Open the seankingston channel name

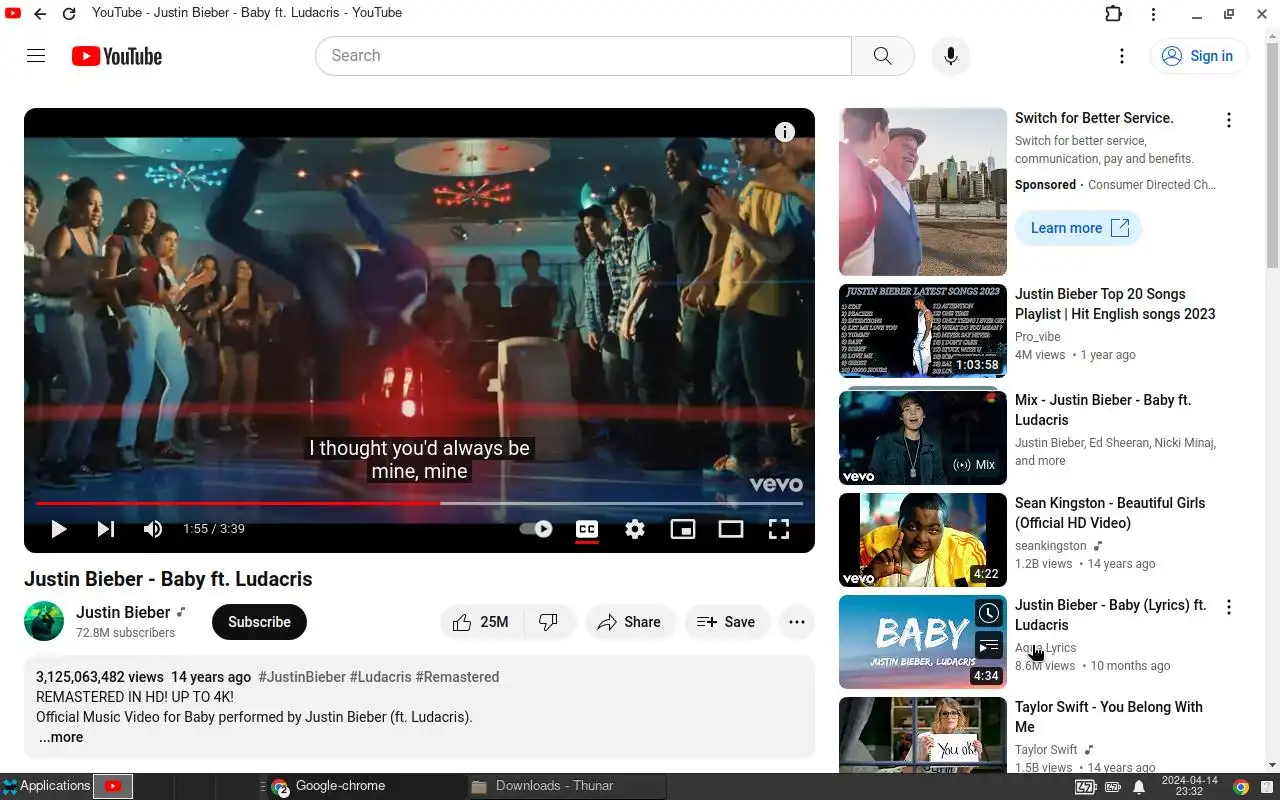[1050, 546]
